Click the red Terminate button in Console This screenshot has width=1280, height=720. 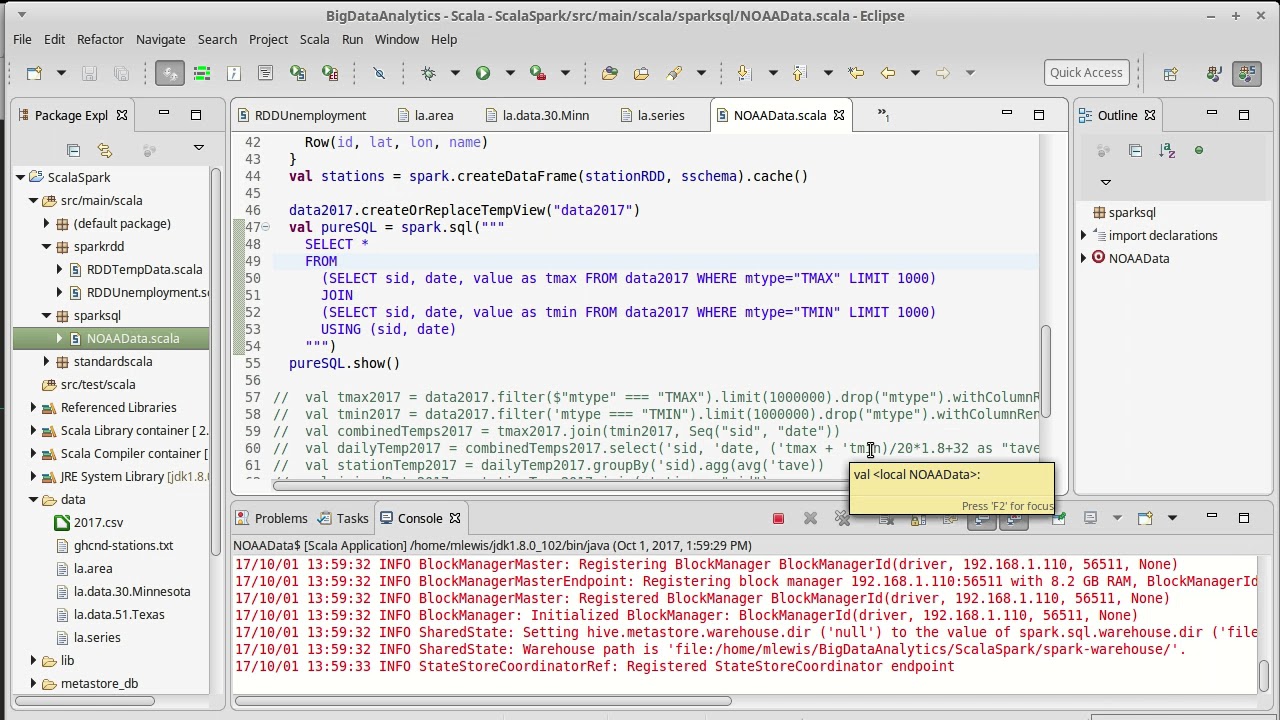(x=778, y=518)
